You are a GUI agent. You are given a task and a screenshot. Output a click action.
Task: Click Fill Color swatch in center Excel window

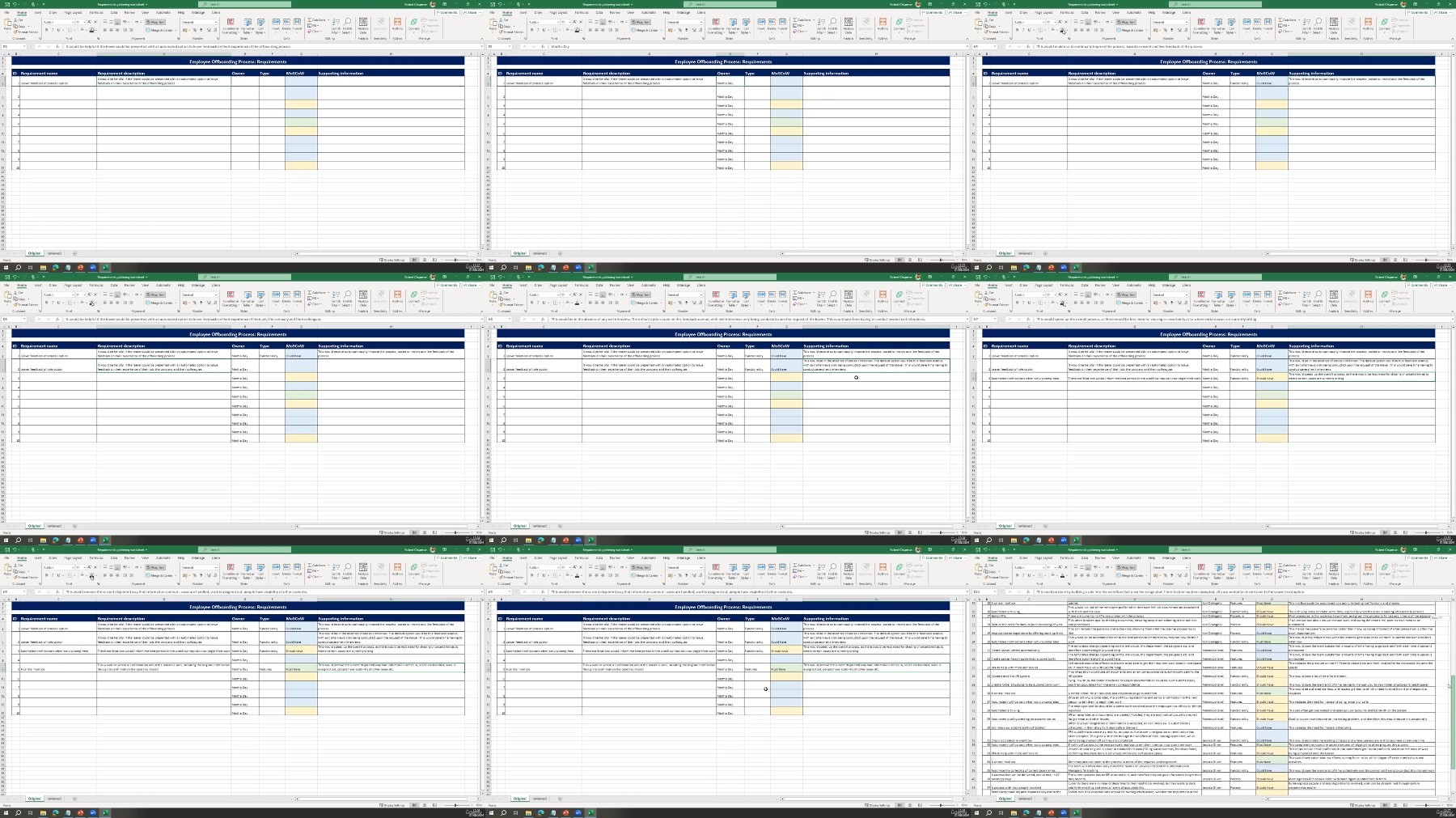[568, 303]
